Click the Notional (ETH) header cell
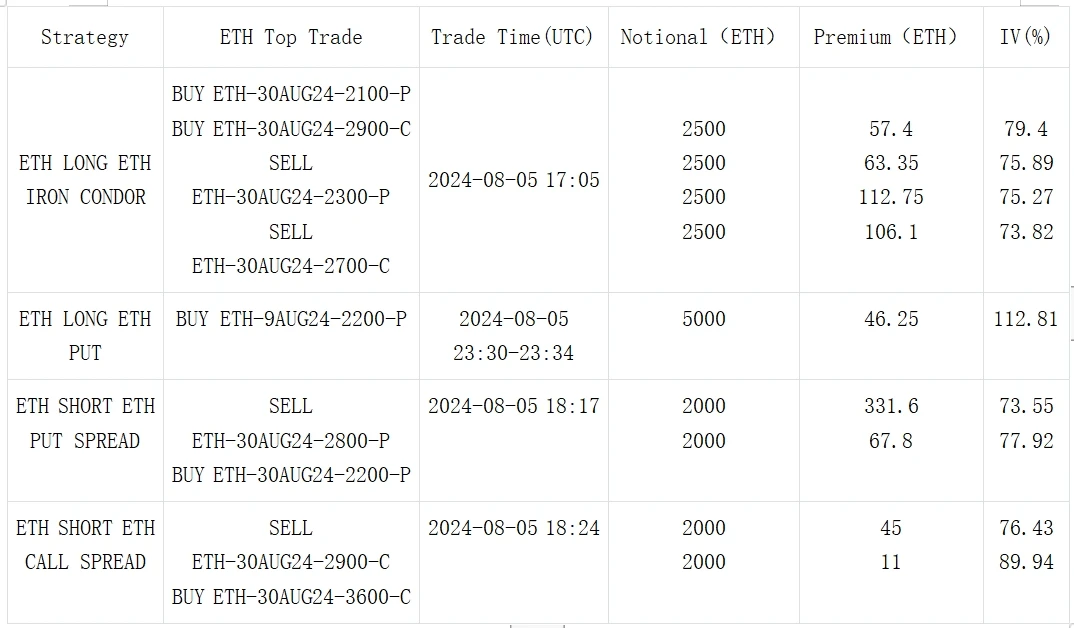The height and width of the screenshot is (628, 1074). point(697,38)
